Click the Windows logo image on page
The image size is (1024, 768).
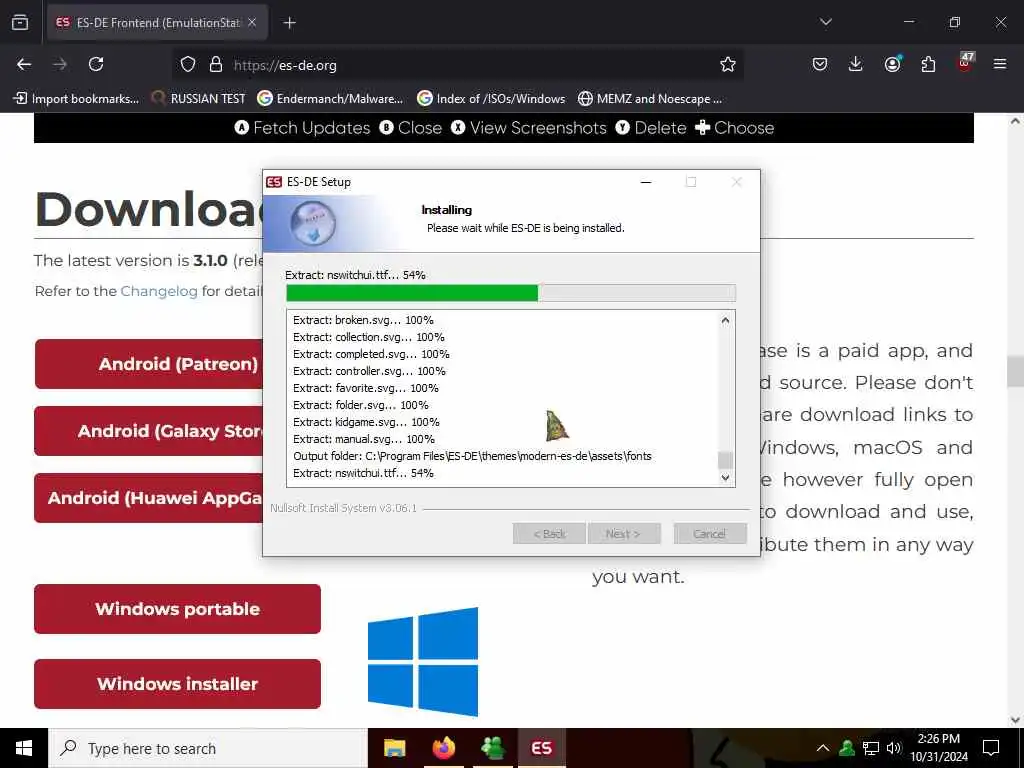(423, 662)
